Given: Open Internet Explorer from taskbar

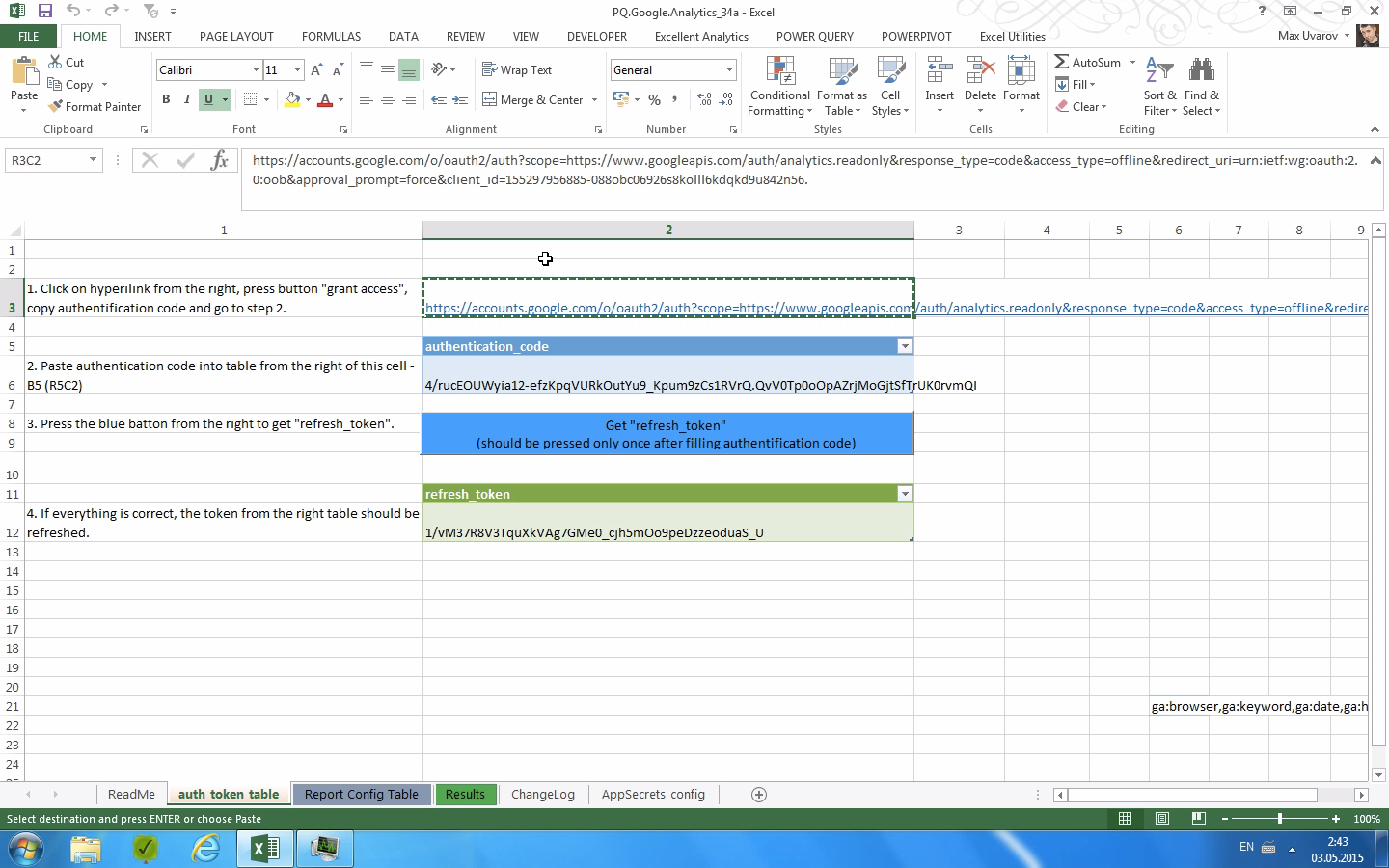Looking at the screenshot, I should point(204,849).
